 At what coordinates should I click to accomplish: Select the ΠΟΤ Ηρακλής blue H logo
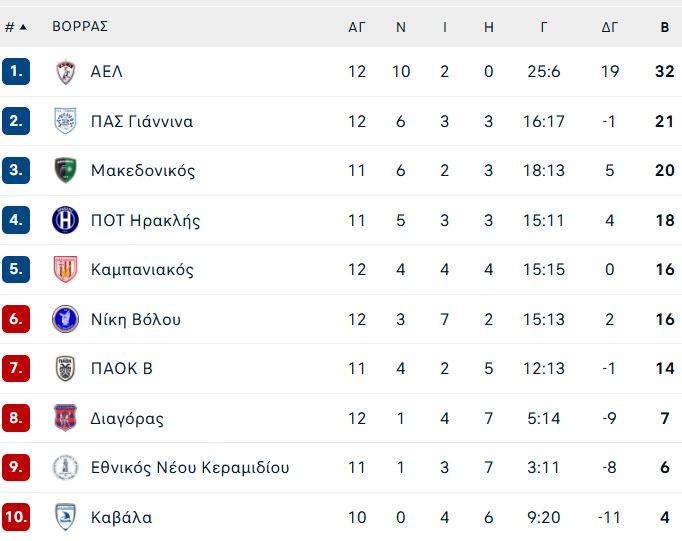tap(65, 220)
